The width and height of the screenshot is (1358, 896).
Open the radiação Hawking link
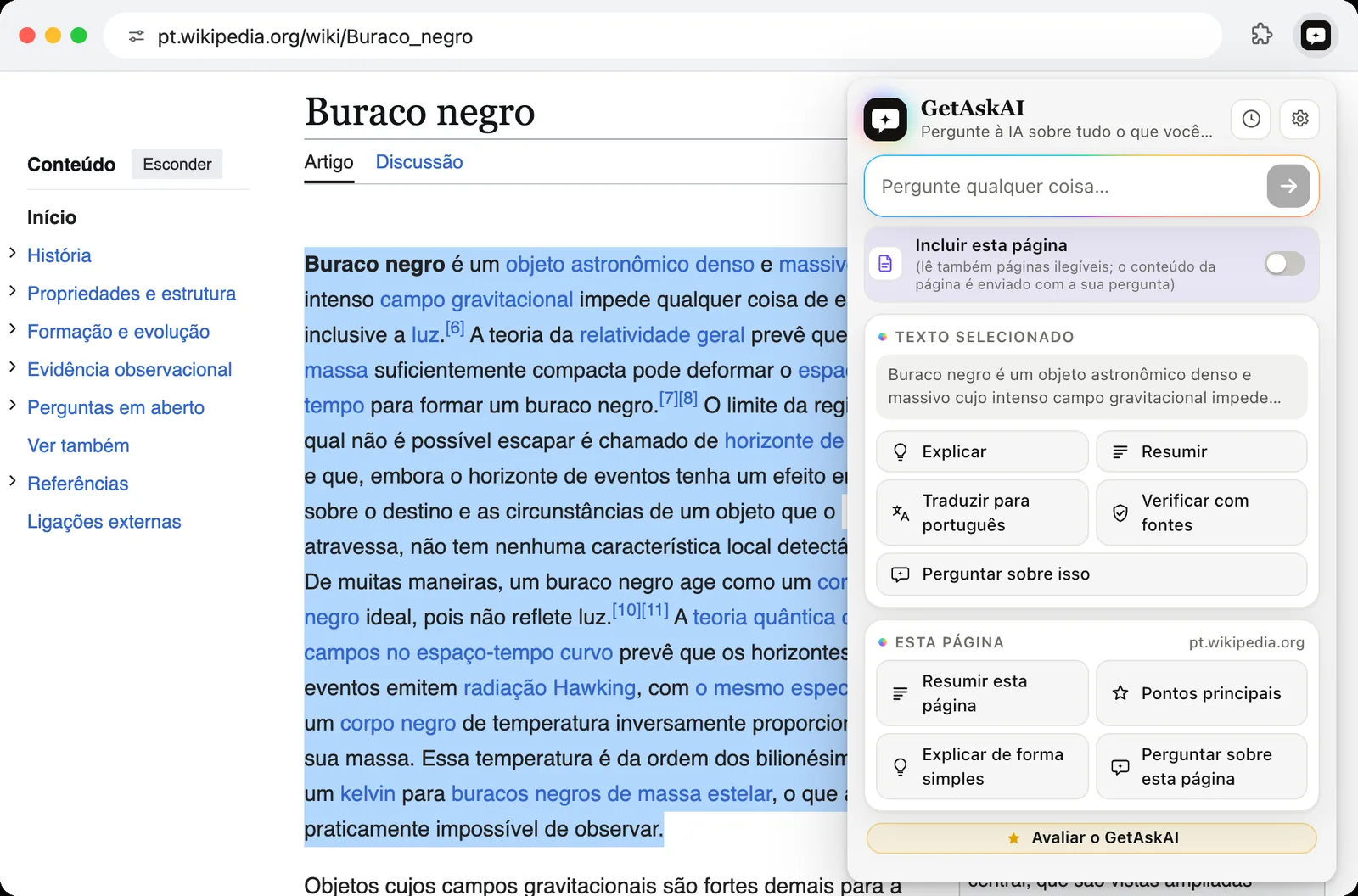click(549, 688)
